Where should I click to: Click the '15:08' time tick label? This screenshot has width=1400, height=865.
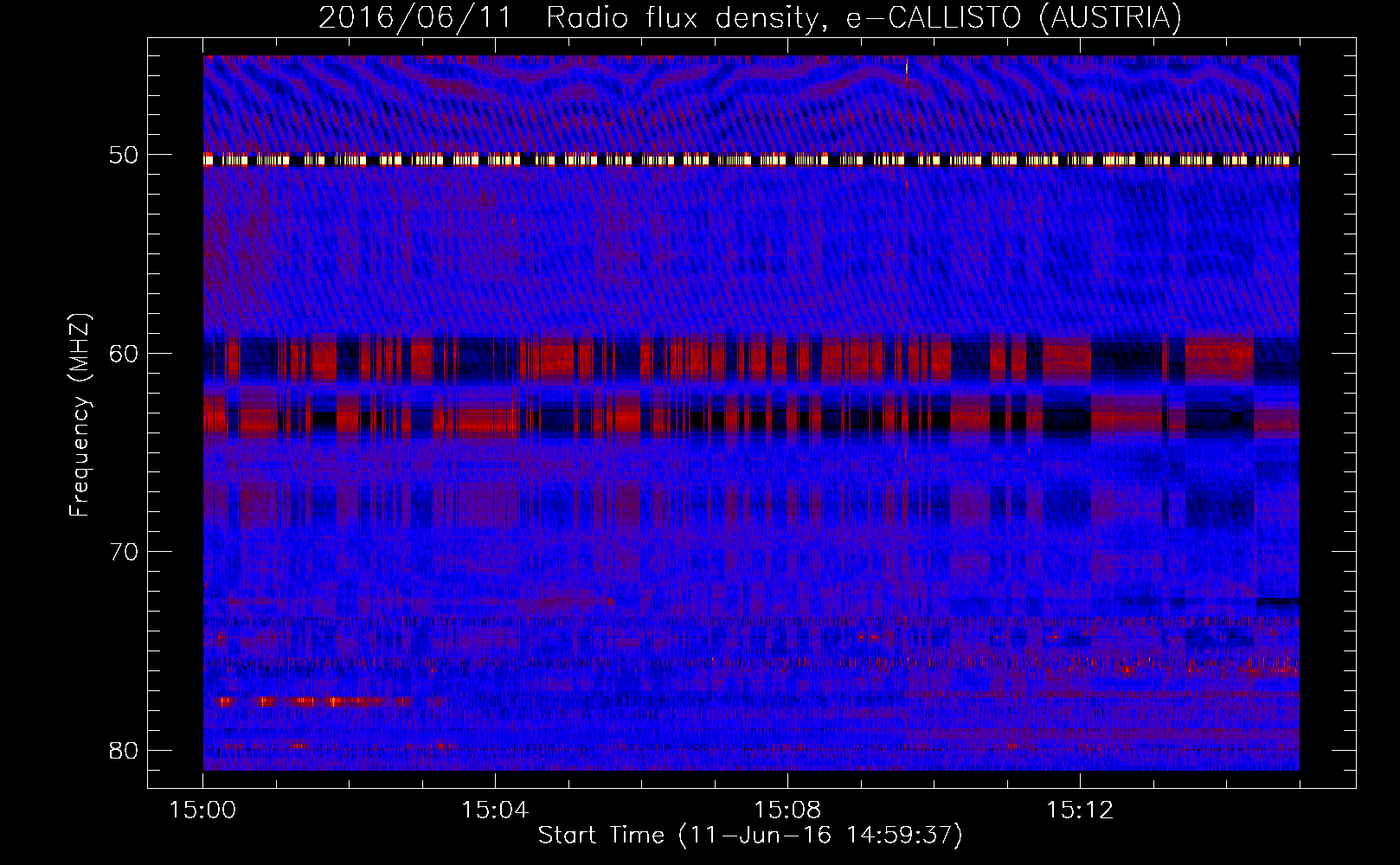pyautogui.click(x=787, y=811)
